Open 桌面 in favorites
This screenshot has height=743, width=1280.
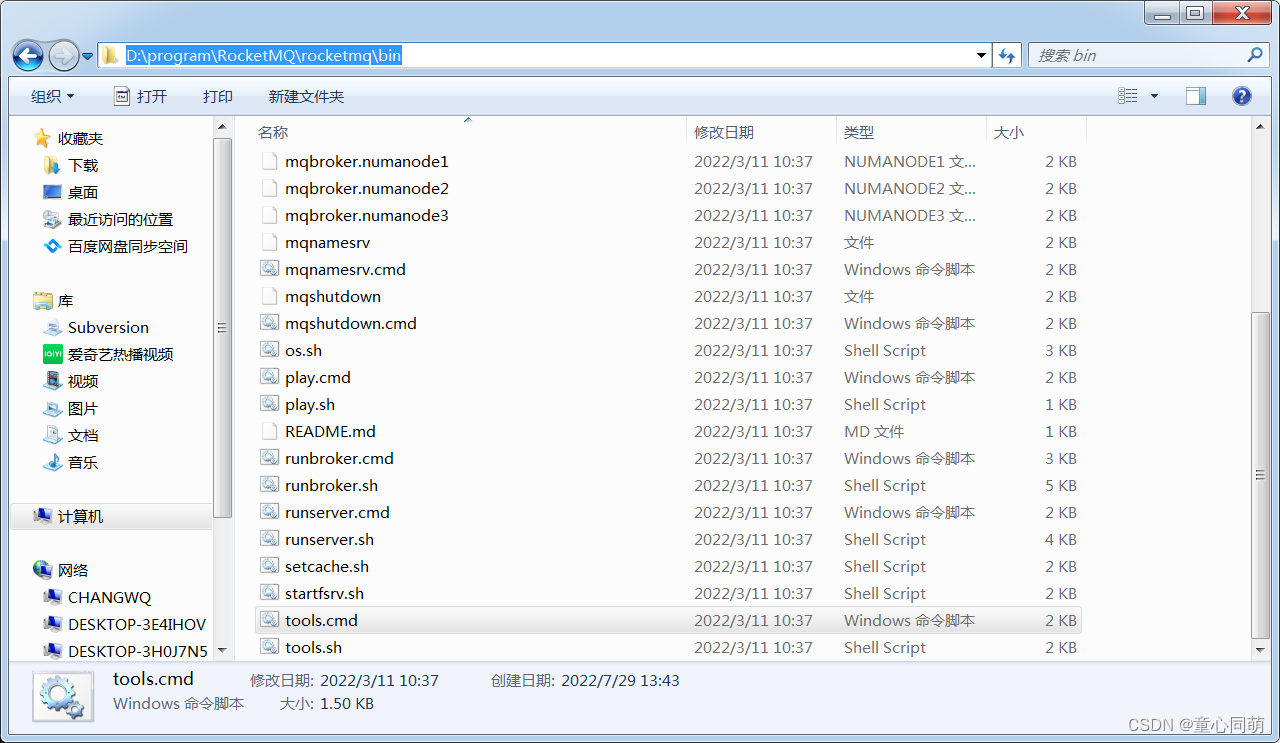click(x=83, y=192)
